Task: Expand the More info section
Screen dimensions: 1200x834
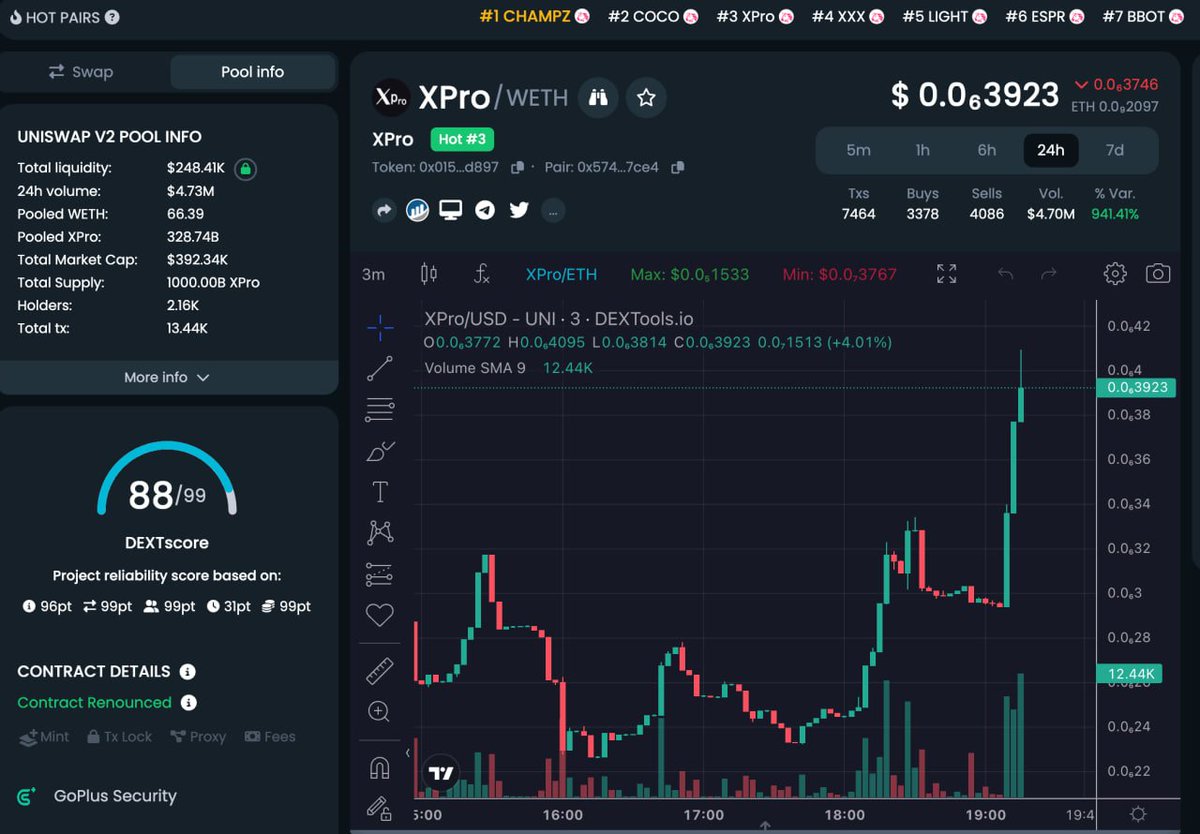Action: tap(168, 377)
